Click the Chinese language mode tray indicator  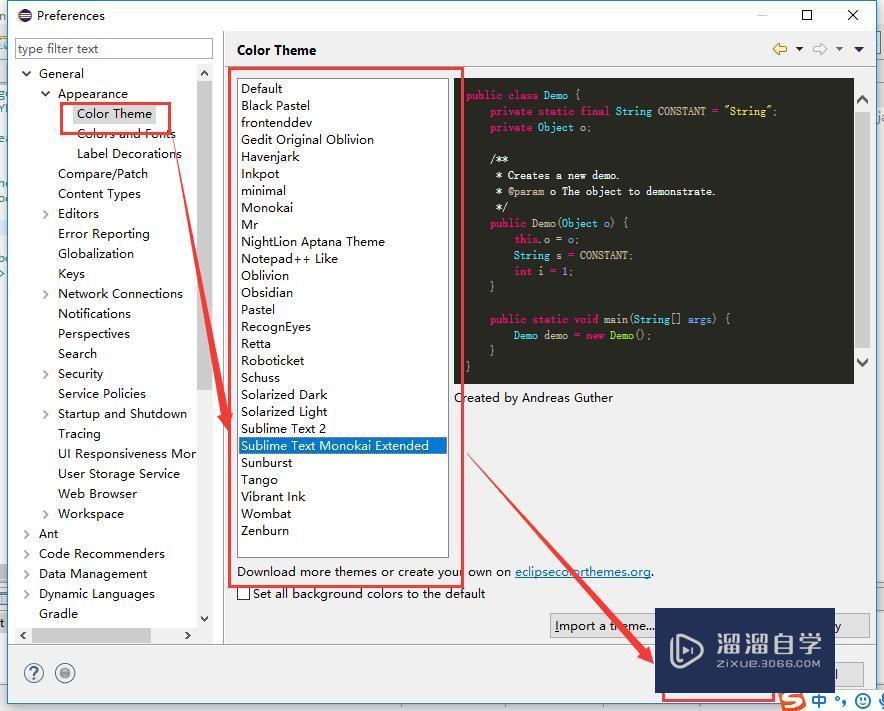point(819,701)
